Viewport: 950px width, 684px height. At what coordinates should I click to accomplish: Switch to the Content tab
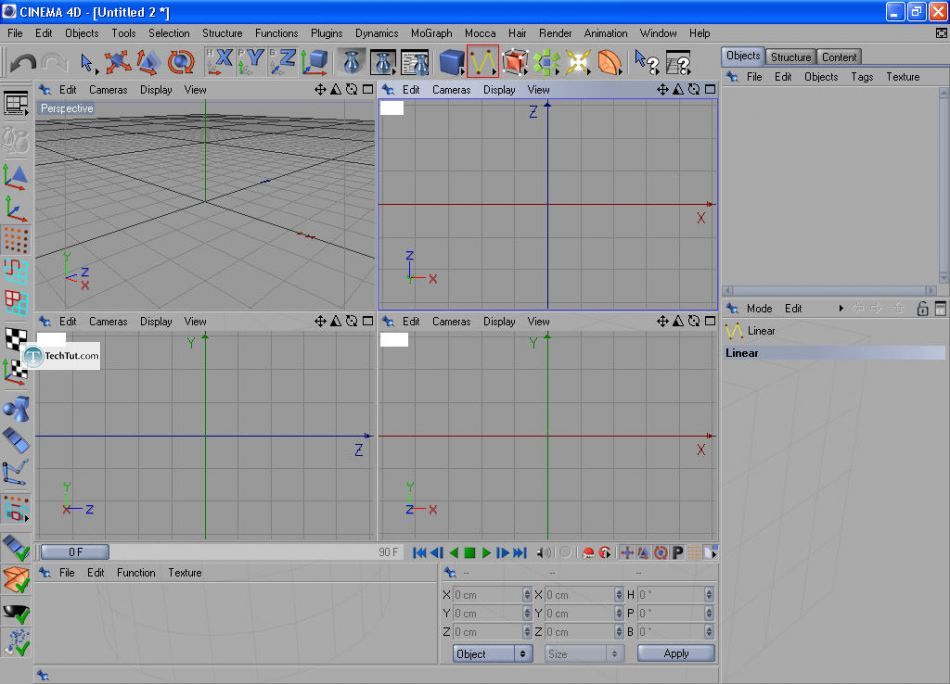click(839, 57)
